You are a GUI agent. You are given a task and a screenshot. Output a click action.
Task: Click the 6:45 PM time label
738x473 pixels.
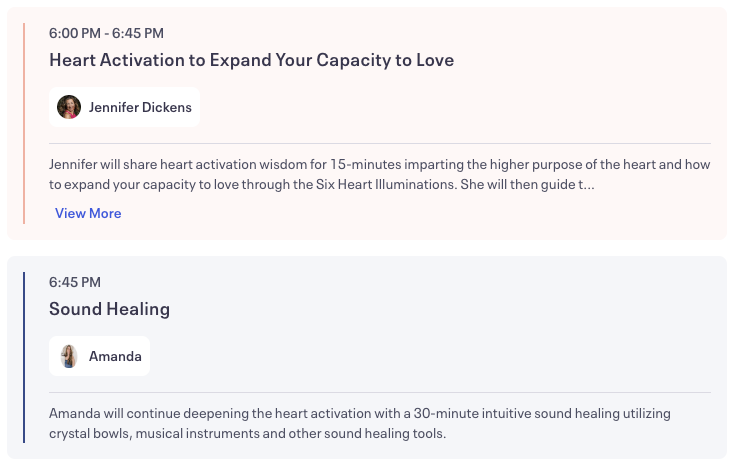pos(75,282)
